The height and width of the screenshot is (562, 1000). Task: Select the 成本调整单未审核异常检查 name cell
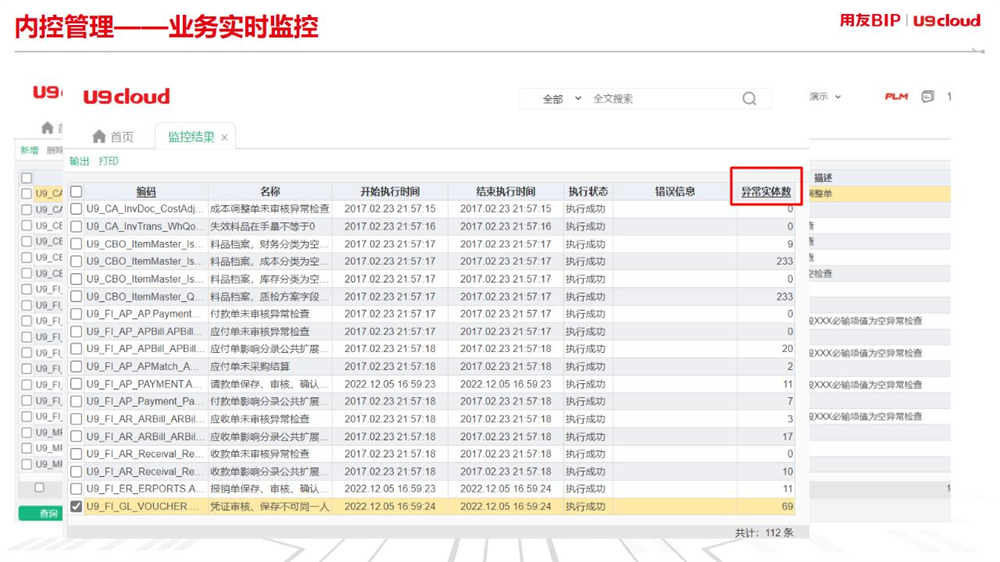pyautogui.click(x=270, y=209)
